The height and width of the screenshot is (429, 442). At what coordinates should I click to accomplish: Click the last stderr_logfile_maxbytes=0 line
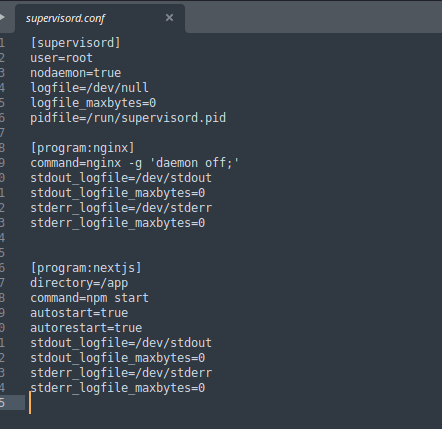(x=118, y=388)
